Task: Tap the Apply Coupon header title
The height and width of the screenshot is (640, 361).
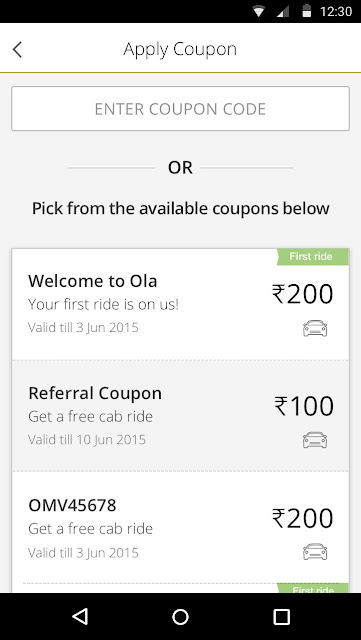Action: pyautogui.click(x=180, y=50)
